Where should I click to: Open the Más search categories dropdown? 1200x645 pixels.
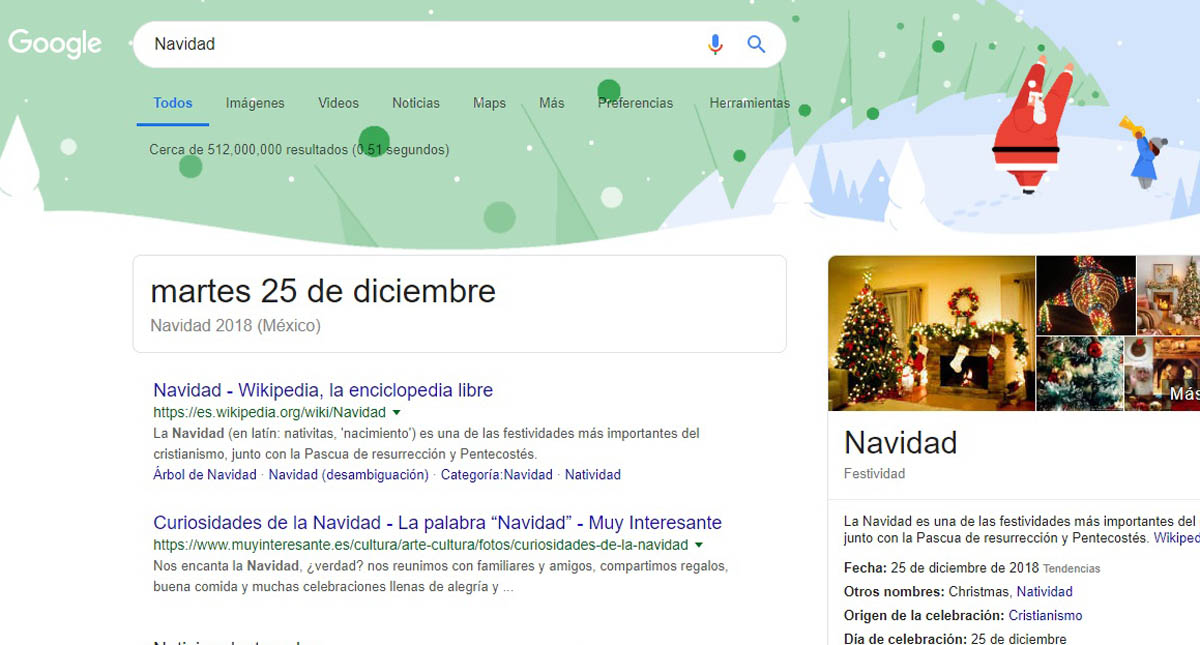pos(552,103)
